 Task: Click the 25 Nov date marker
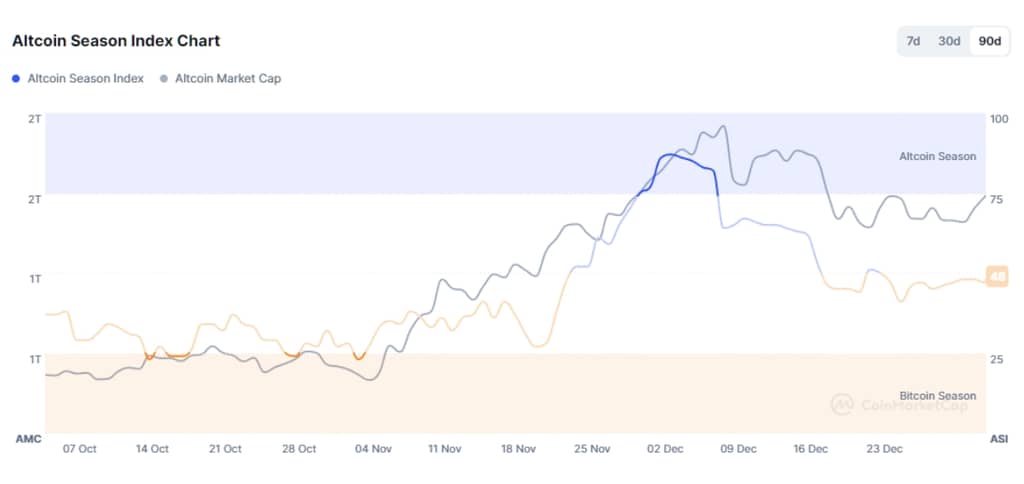point(592,449)
